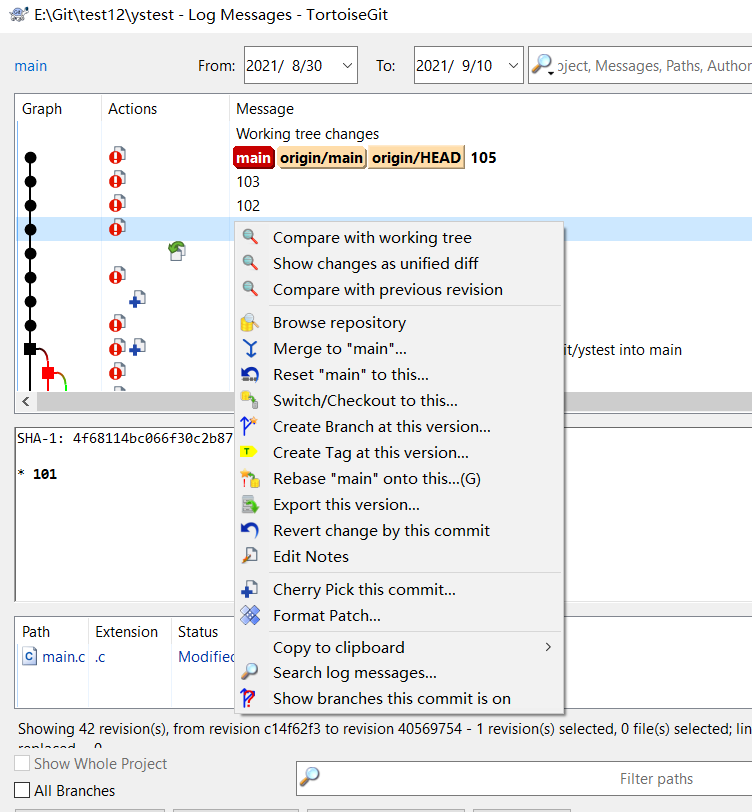Click the main branch link

pos(31,66)
